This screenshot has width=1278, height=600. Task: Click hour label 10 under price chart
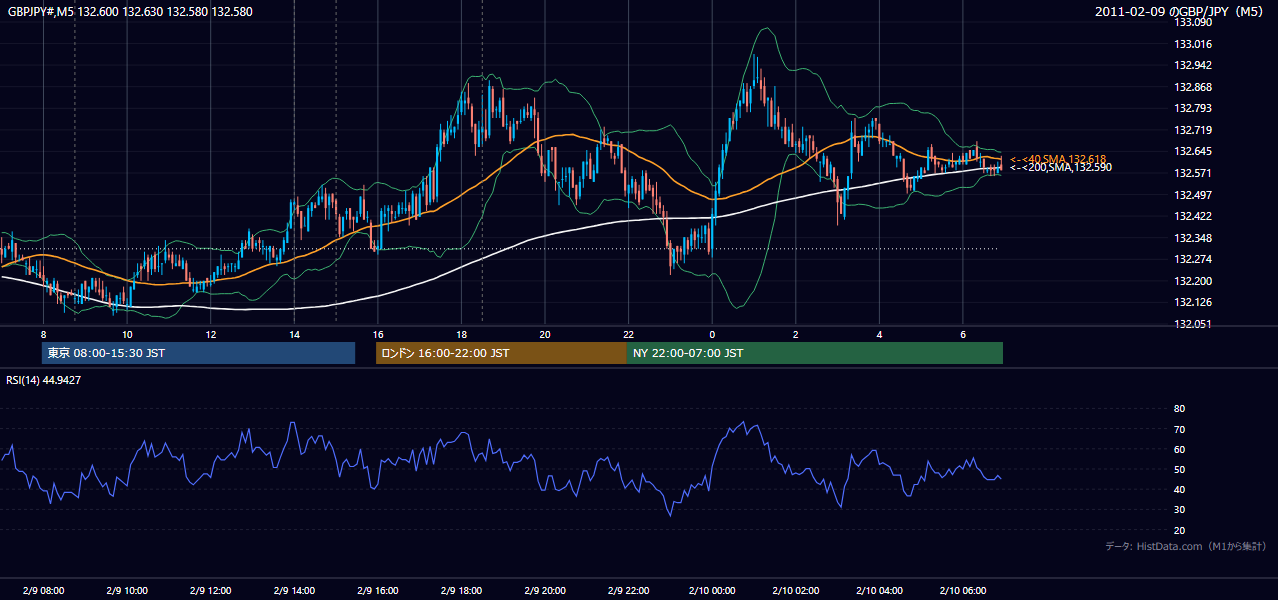click(x=127, y=334)
